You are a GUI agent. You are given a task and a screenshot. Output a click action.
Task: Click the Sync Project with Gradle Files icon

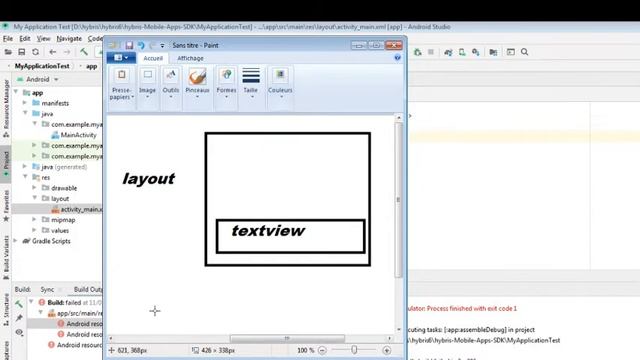coord(448,52)
